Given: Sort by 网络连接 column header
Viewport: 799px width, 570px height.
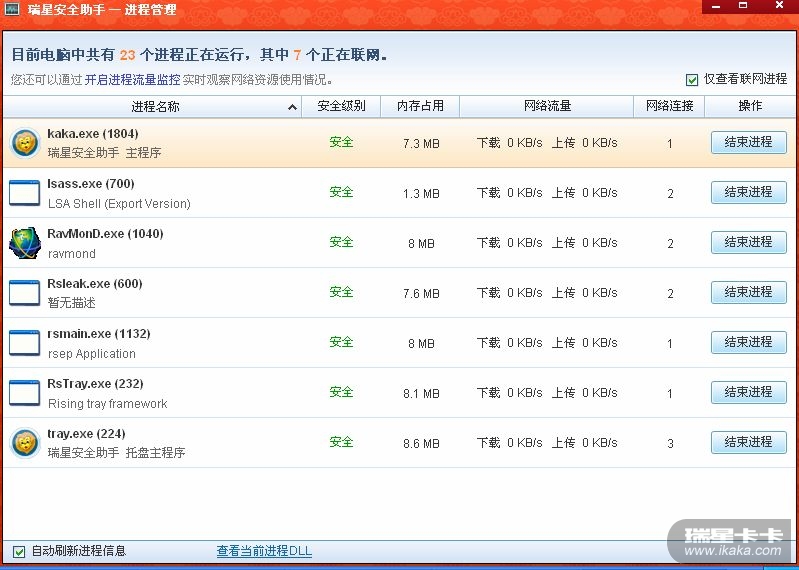Looking at the screenshot, I should pos(669,106).
